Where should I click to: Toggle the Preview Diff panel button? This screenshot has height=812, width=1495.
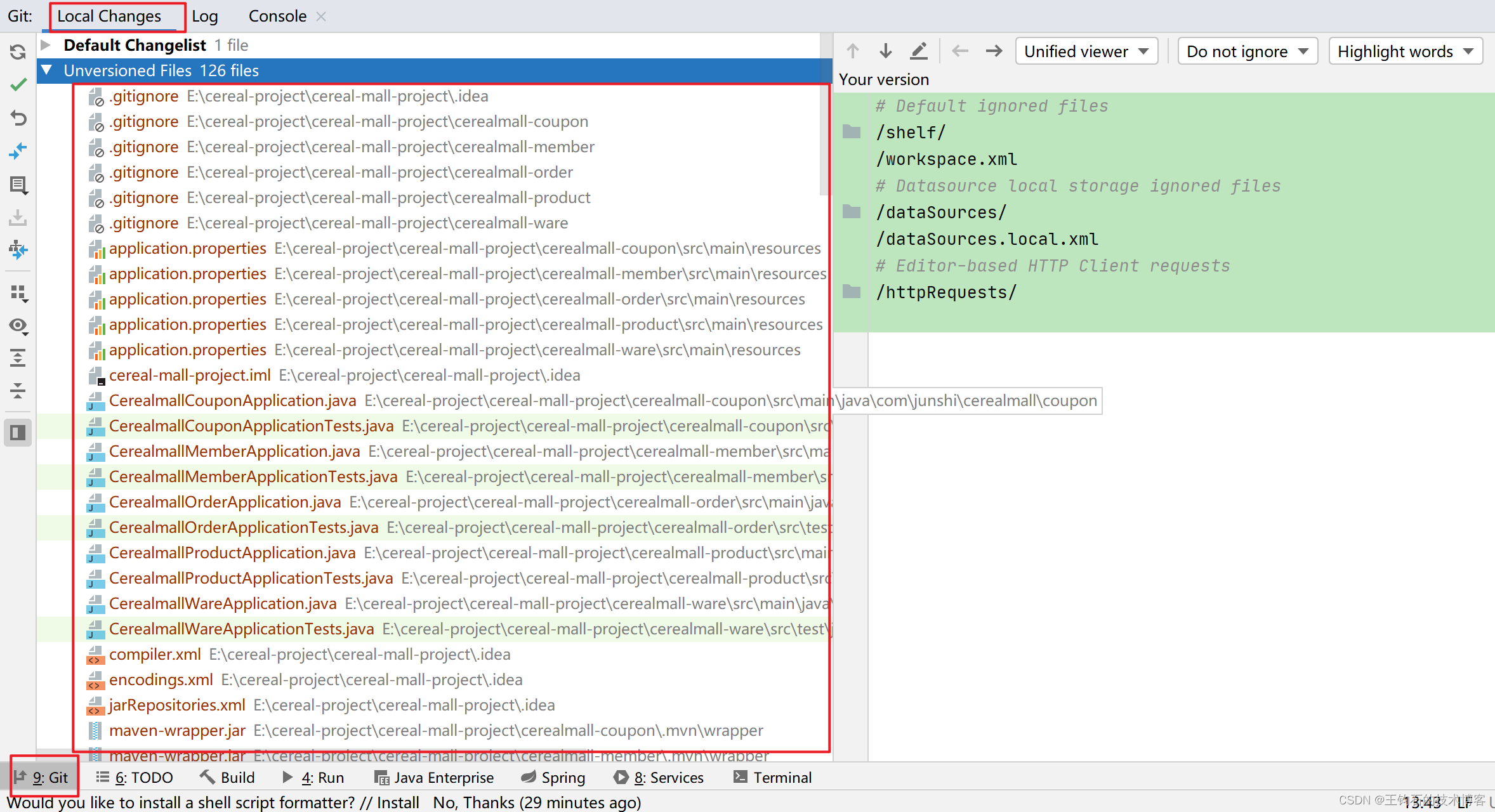(x=18, y=433)
